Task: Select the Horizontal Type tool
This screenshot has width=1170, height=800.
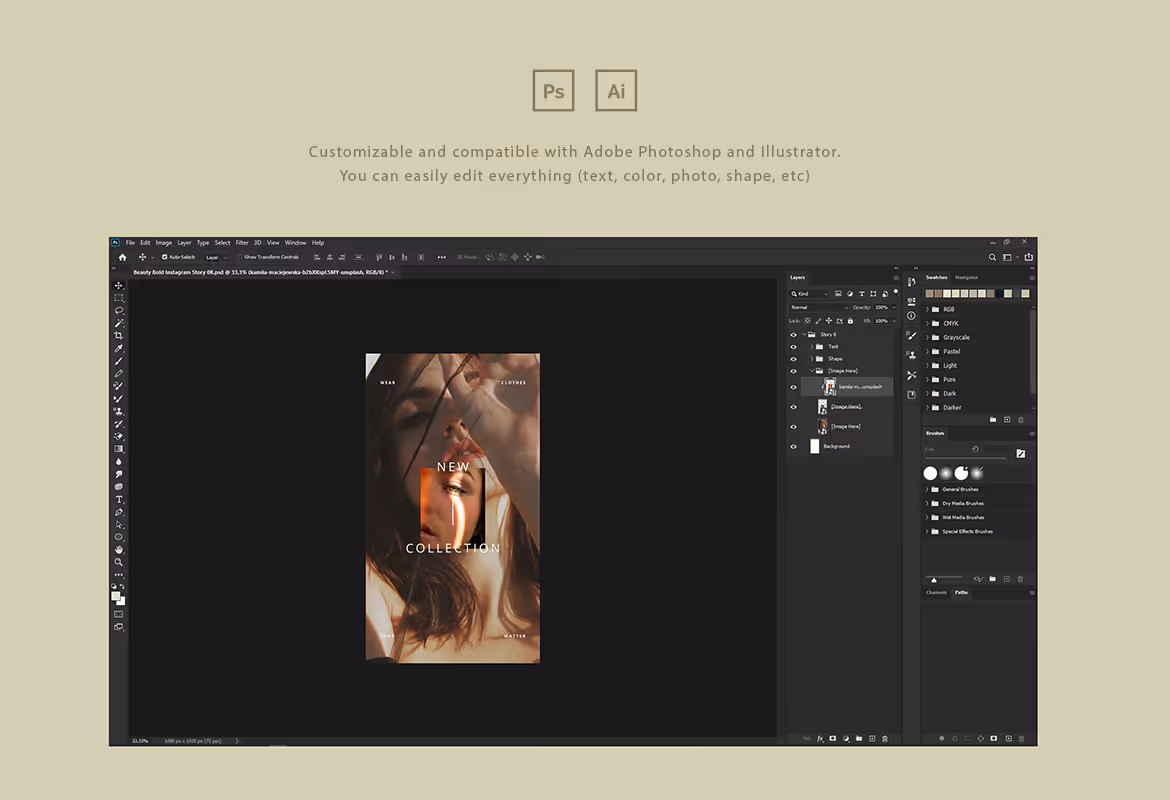Action: click(x=119, y=499)
